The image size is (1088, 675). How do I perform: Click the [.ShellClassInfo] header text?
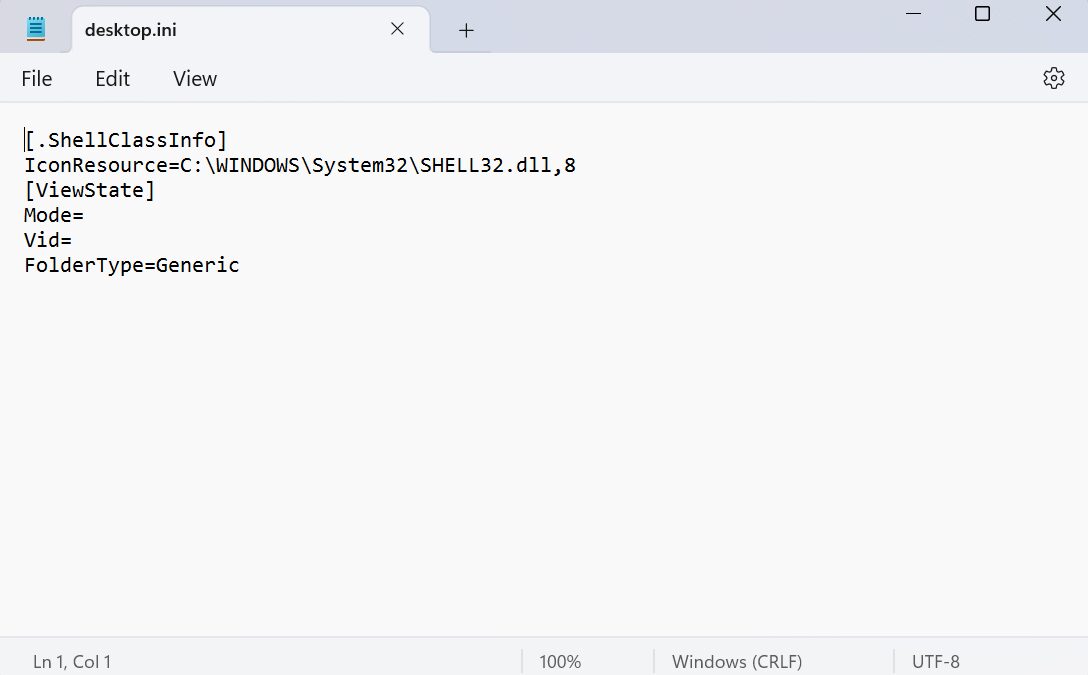tap(125, 139)
